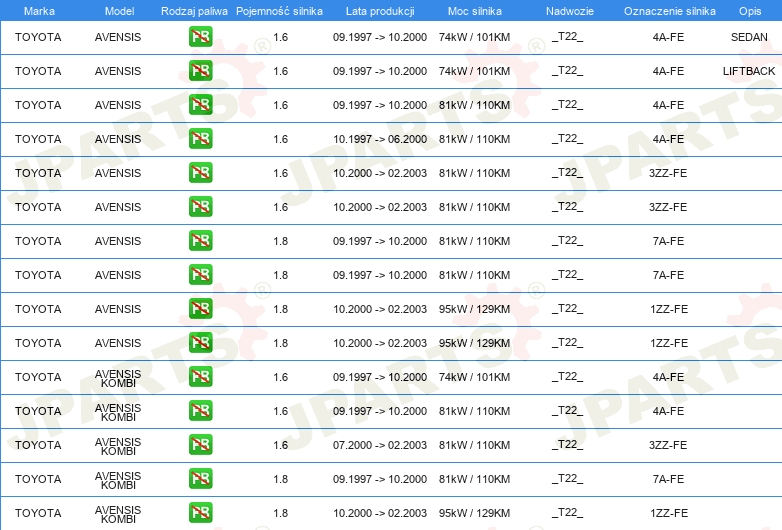
Task: Click 7A-FE in the AVENSIS KOMBI row
Action: tap(668, 479)
